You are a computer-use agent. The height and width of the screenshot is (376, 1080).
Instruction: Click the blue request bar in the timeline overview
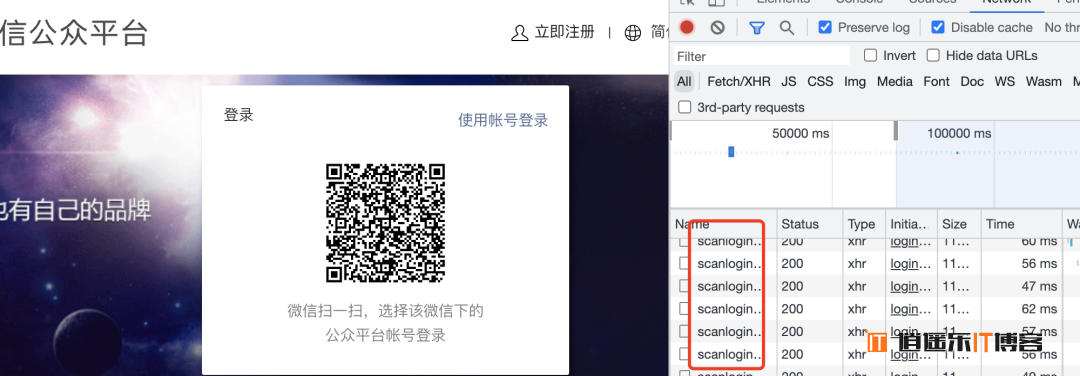click(731, 152)
